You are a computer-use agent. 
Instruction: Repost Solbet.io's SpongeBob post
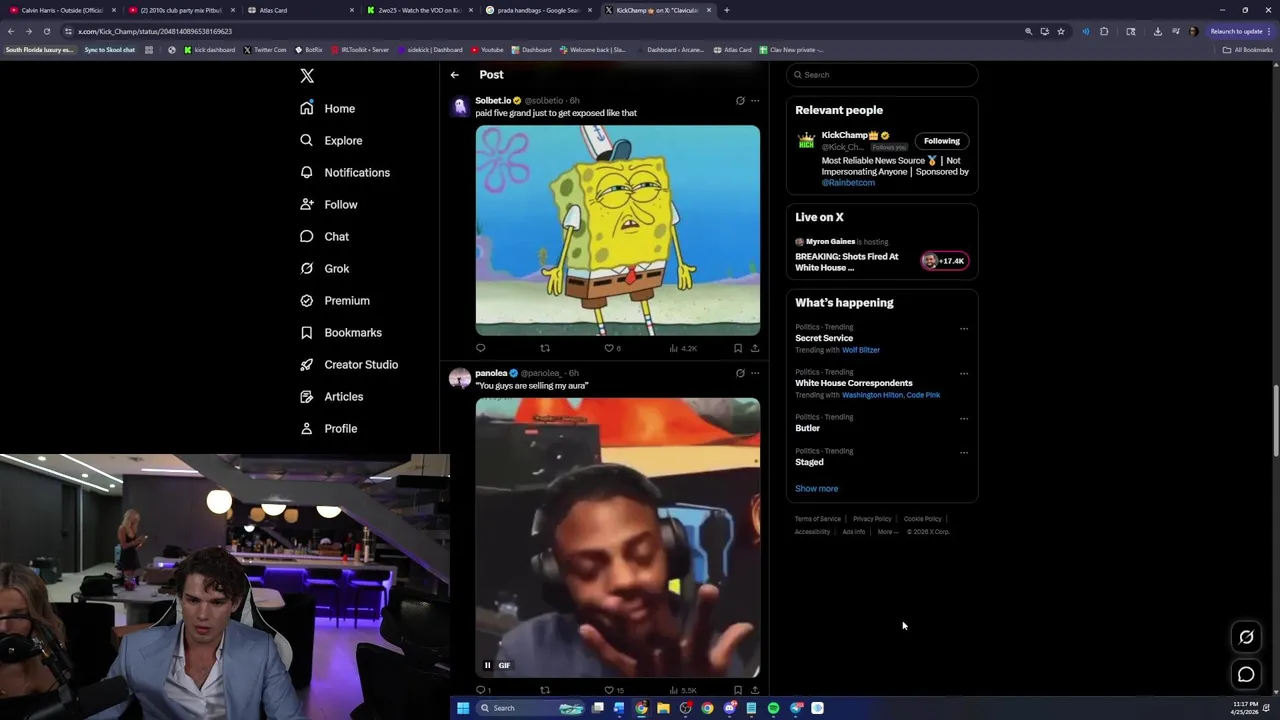click(545, 348)
